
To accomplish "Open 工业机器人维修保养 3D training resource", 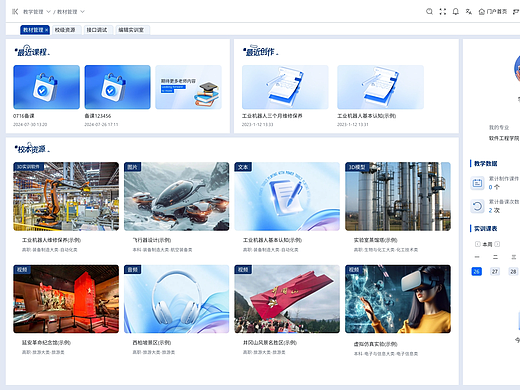I will [x=66, y=196].
